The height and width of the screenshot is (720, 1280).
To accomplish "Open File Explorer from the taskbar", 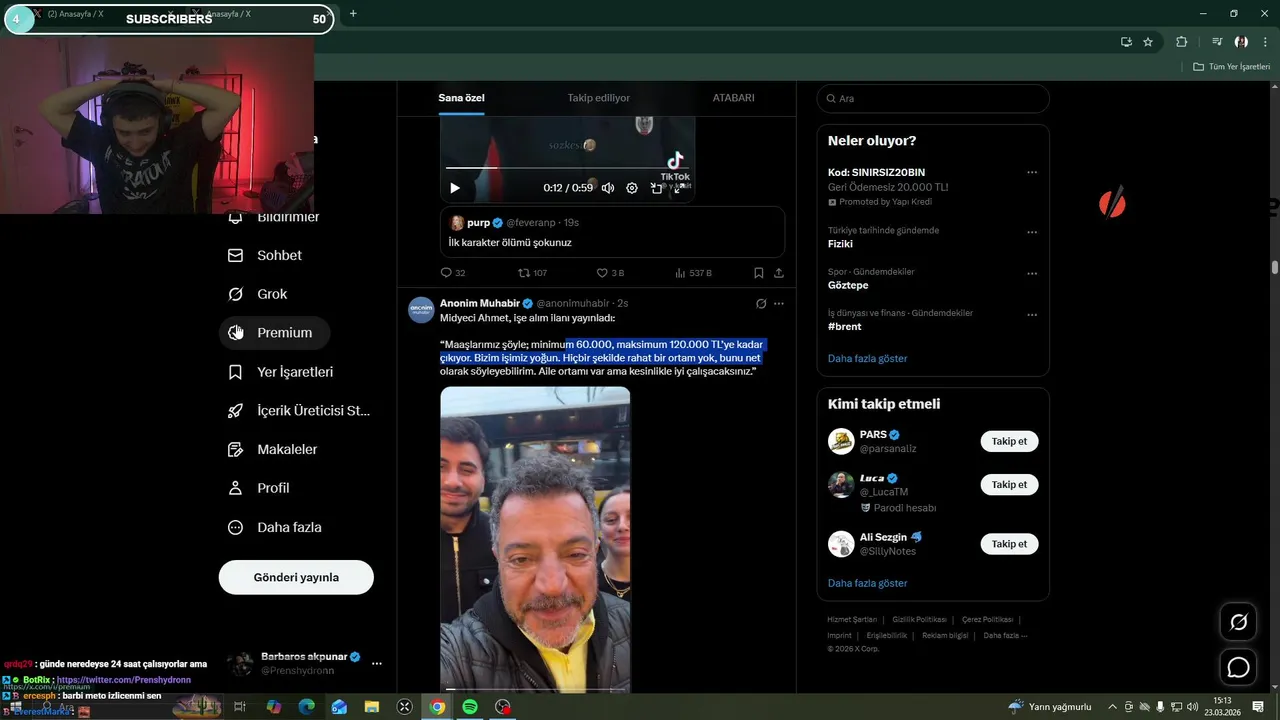I will (372, 707).
